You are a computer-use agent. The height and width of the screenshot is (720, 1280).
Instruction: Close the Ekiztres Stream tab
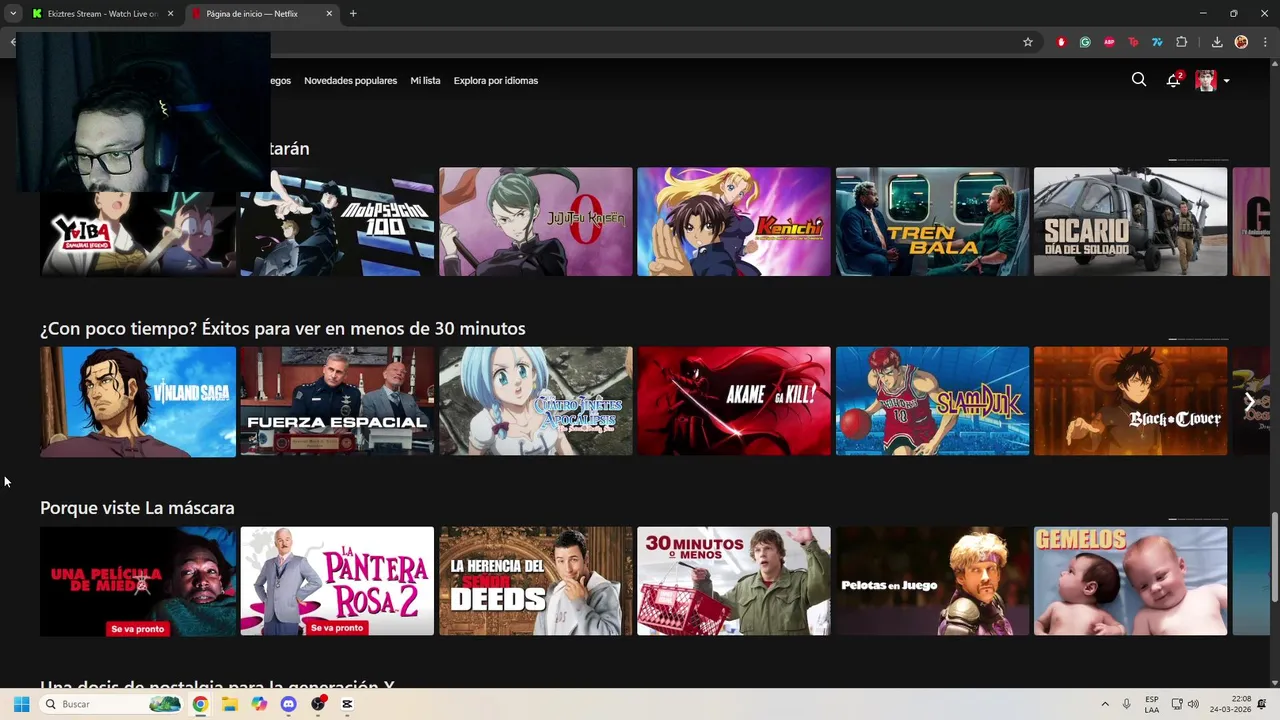(170, 14)
